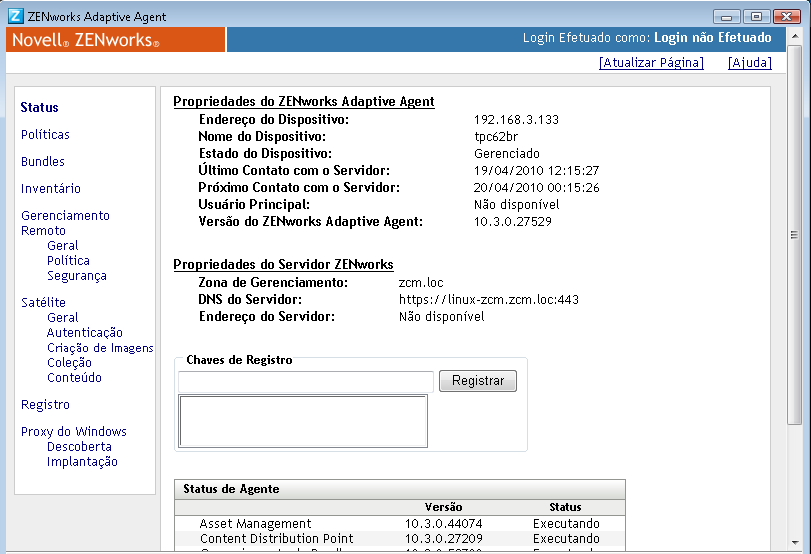
Task: Select Proxy do Windows link
Action: click(x=73, y=431)
